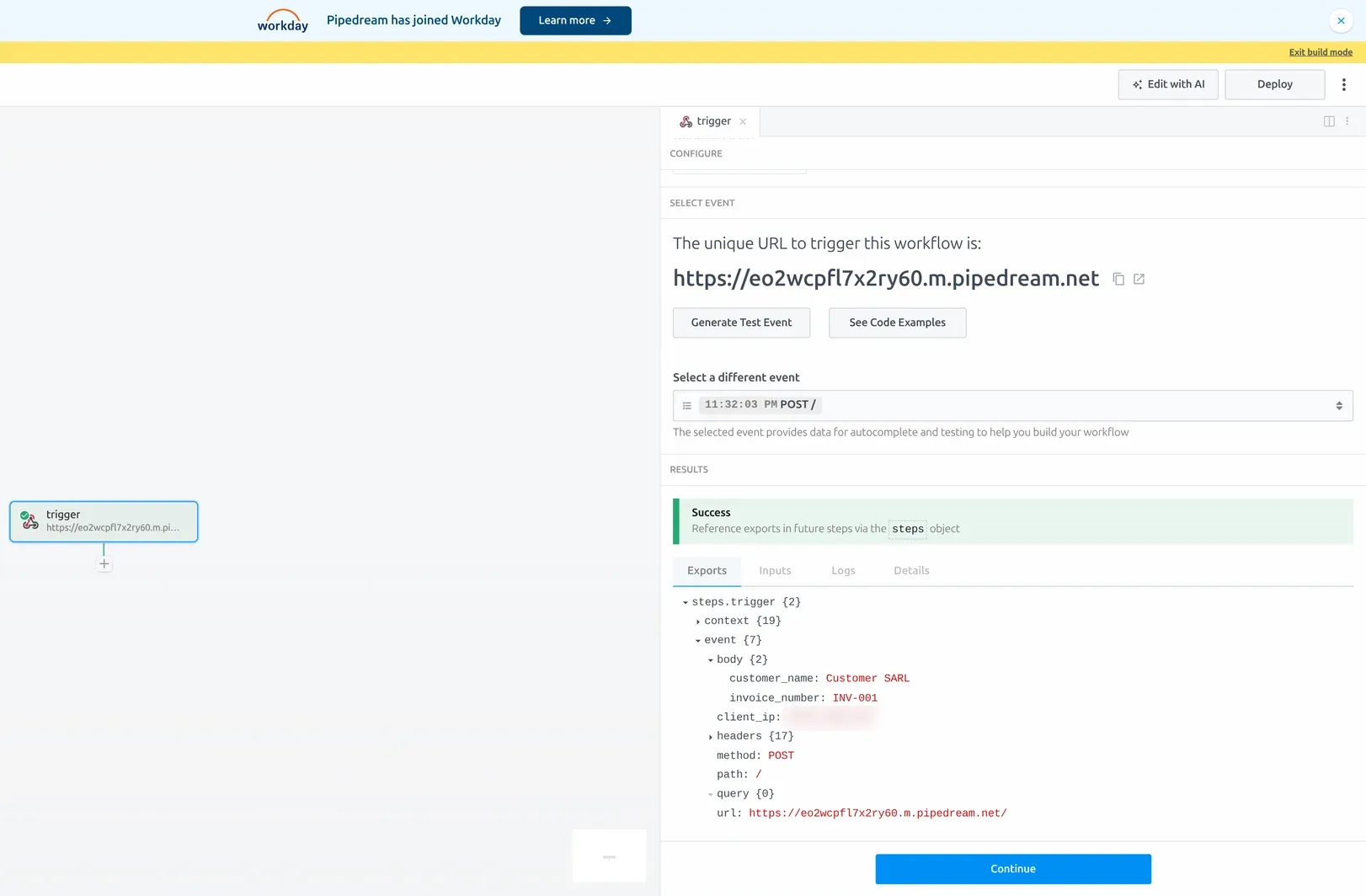Image resolution: width=1366 pixels, height=896 pixels.
Task: Click the customer_name value Customer SARL
Action: pos(867,679)
